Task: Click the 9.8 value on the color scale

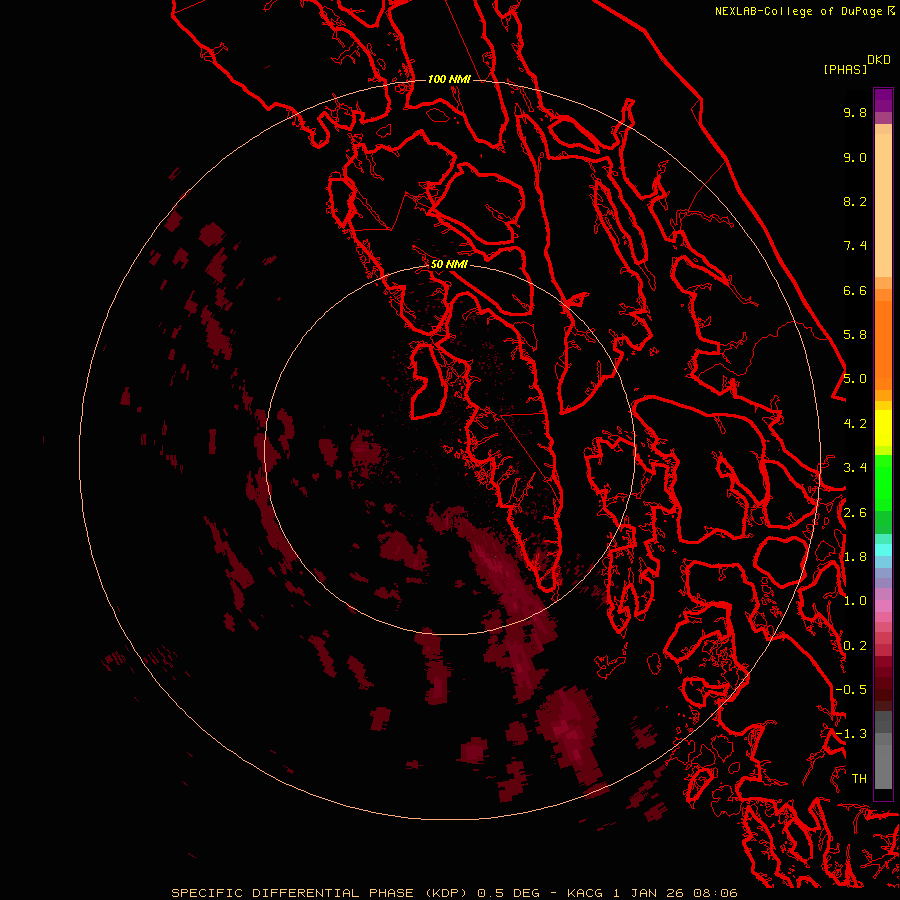Action: tap(855, 112)
